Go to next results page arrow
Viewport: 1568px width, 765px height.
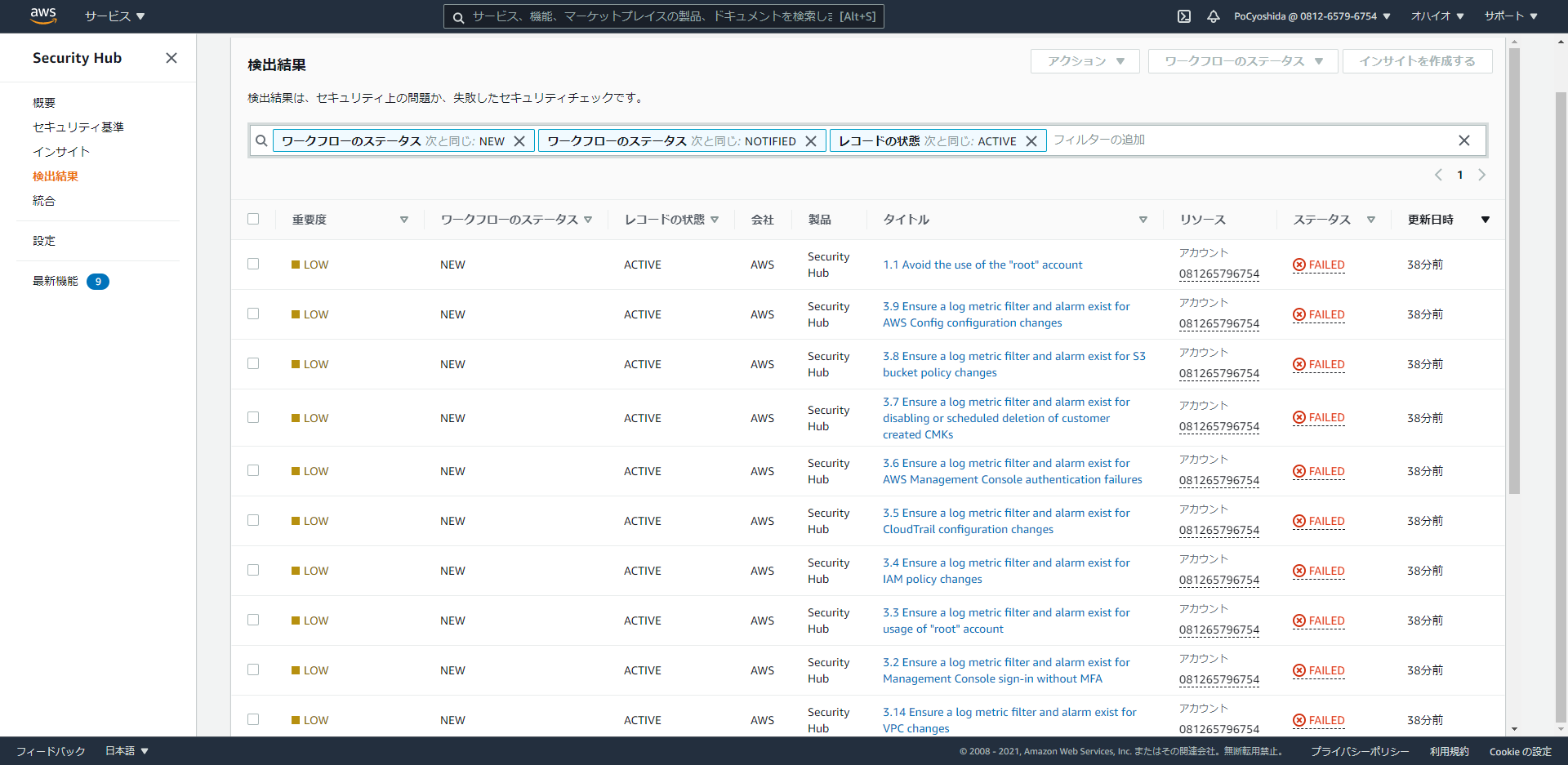pyautogui.click(x=1482, y=175)
